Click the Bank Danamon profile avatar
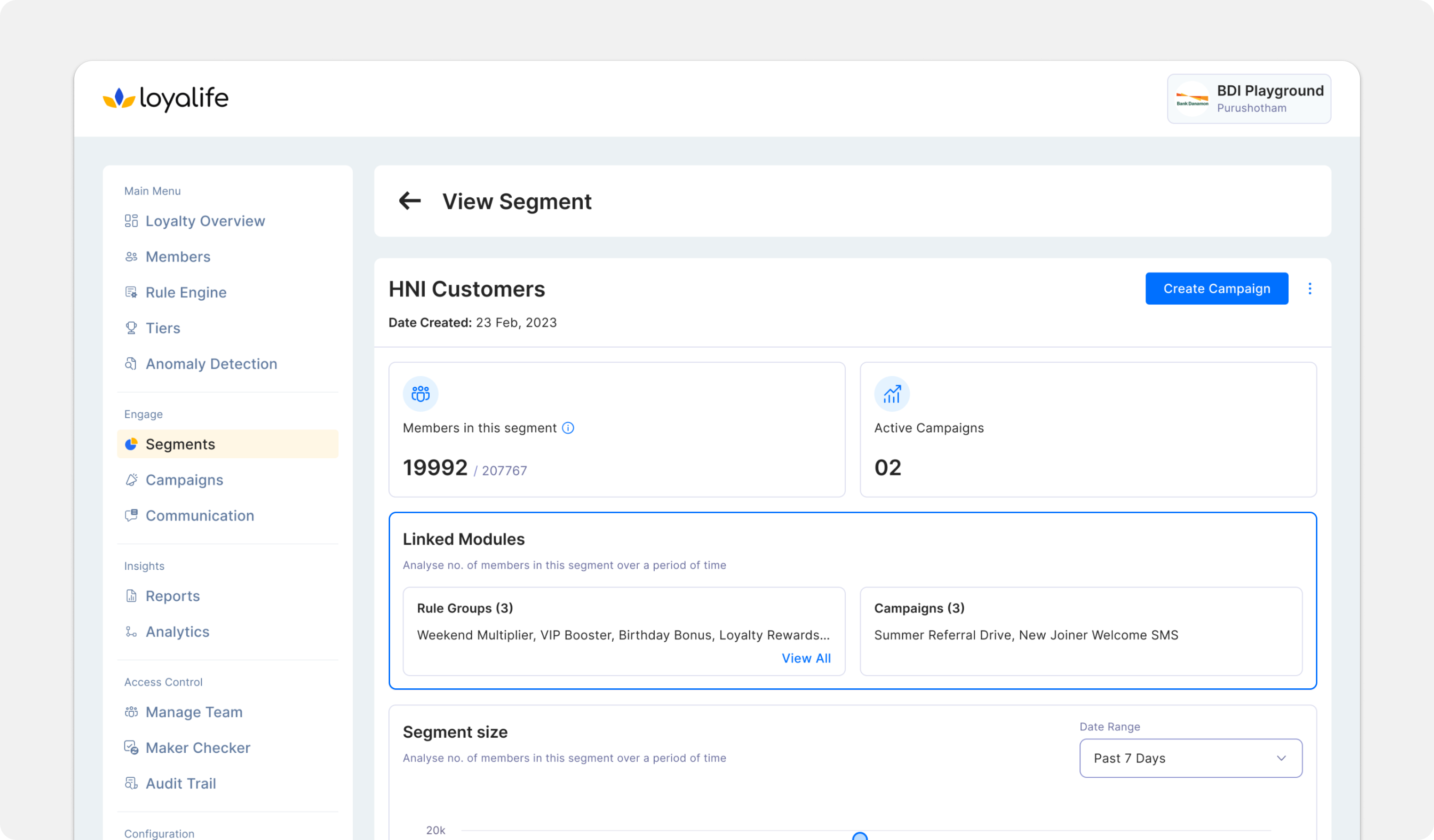The width and height of the screenshot is (1434, 840). click(1192, 99)
